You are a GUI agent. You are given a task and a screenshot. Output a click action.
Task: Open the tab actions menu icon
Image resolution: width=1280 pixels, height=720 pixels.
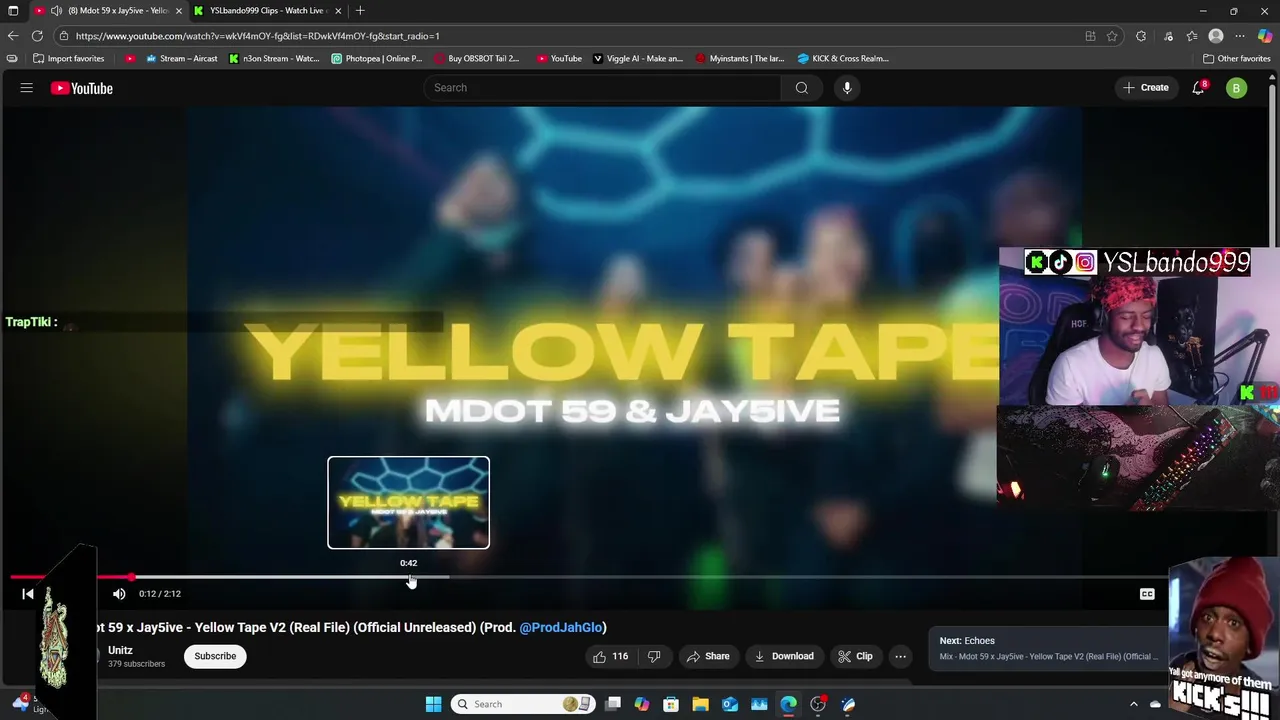pos(13,11)
